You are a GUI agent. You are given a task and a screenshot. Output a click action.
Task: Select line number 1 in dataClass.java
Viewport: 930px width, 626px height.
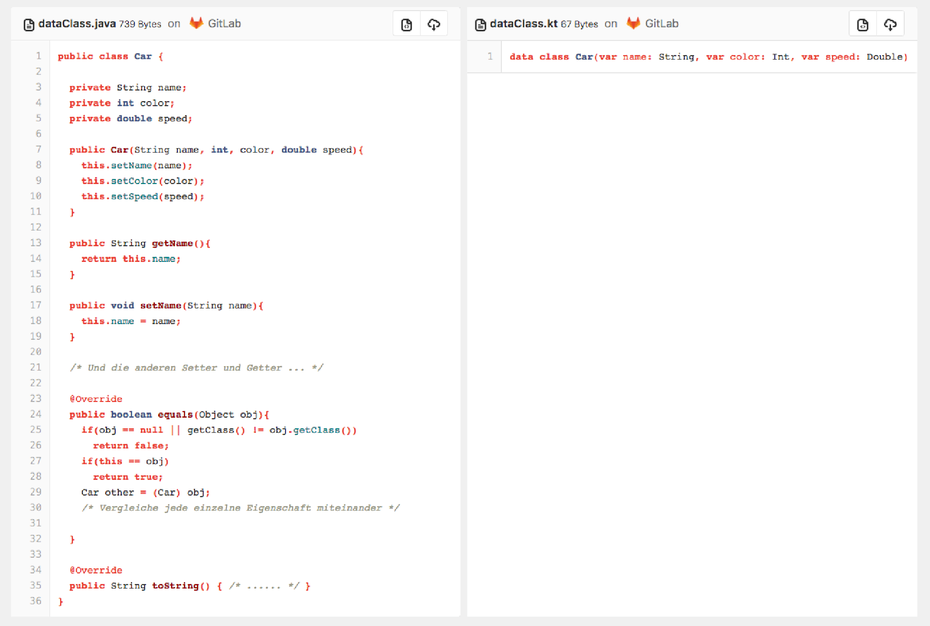(x=39, y=56)
